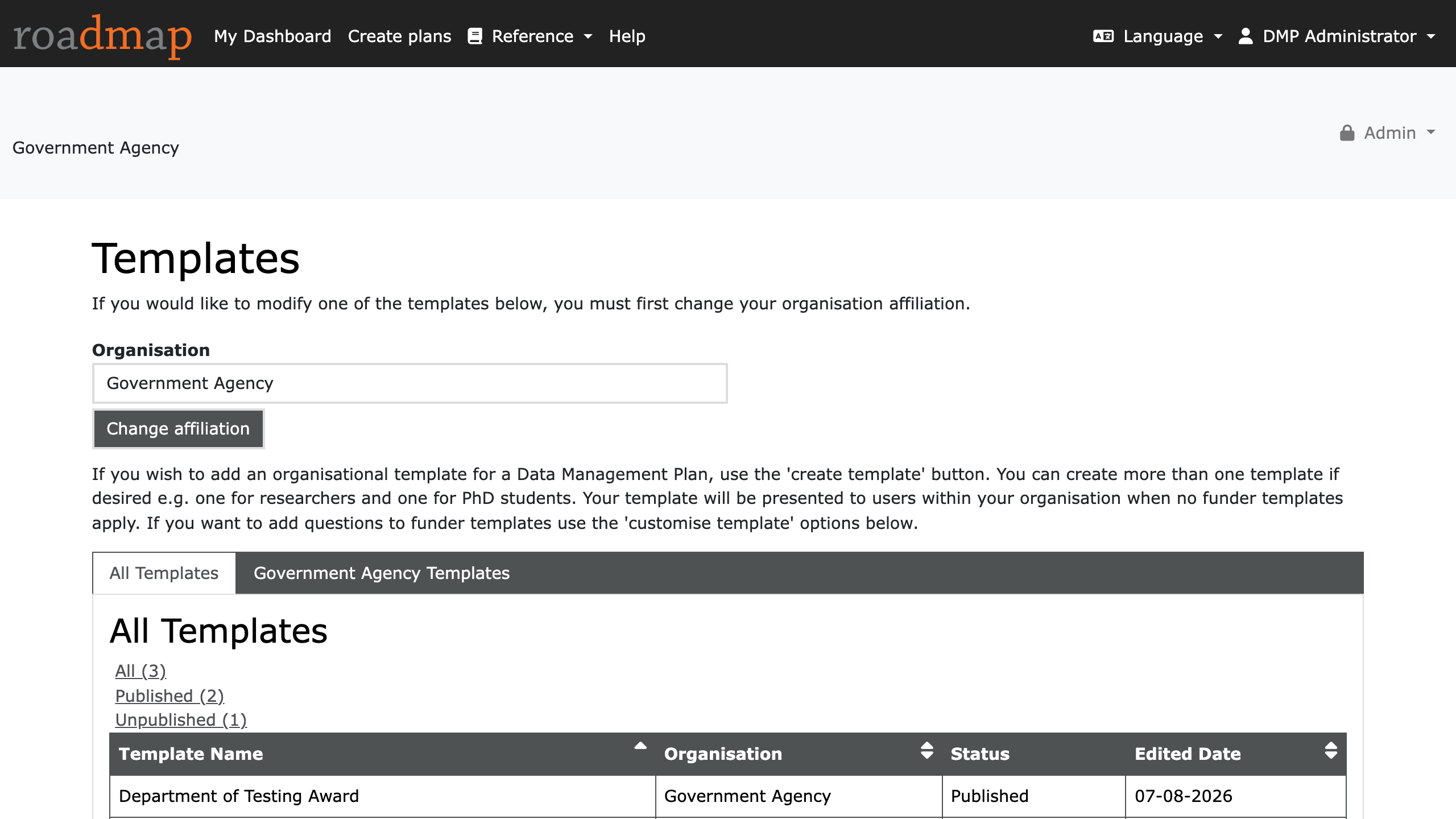Image resolution: width=1456 pixels, height=819 pixels.
Task: Select Department of Testing Award cell
Action: click(382, 796)
